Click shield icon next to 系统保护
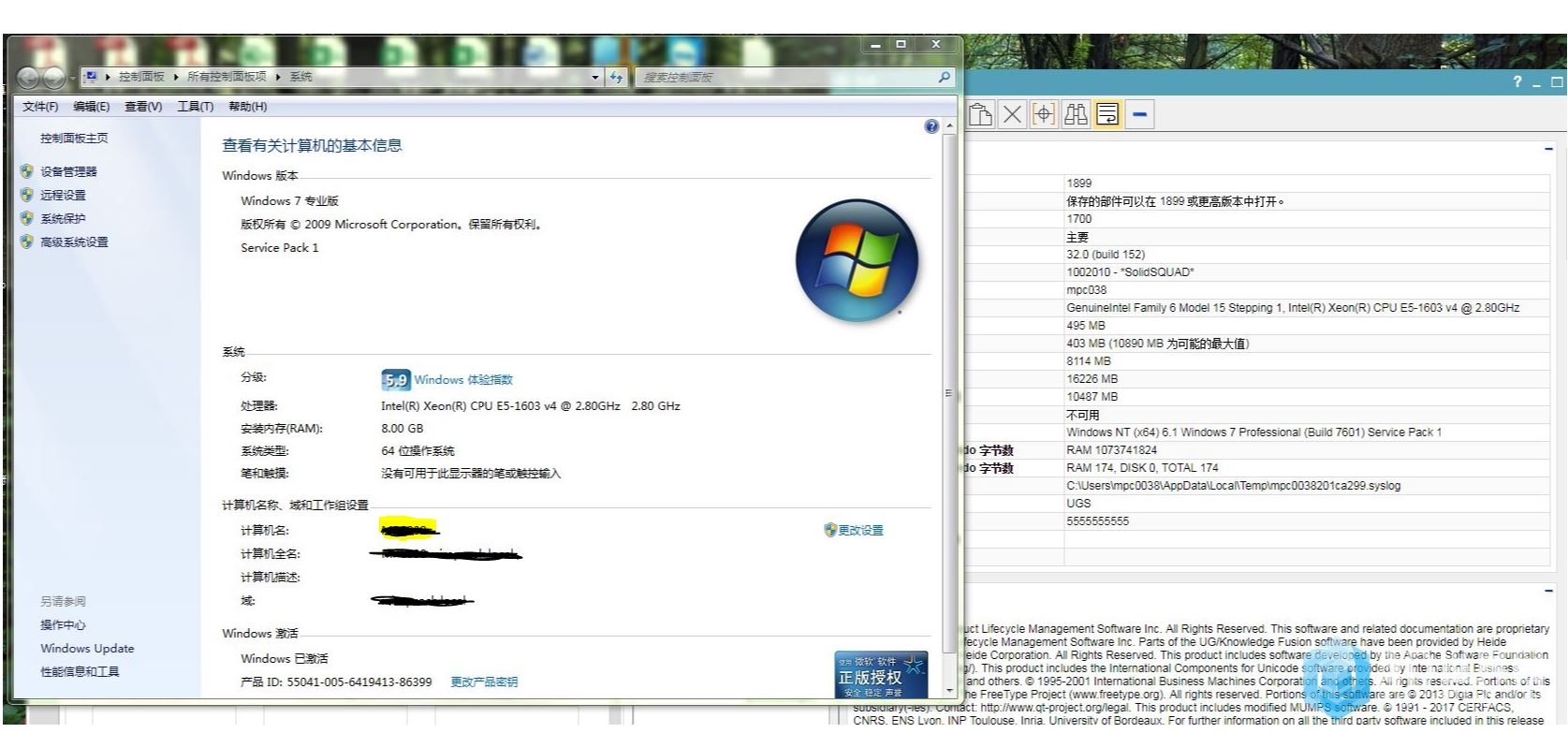Screen dimensions: 1568x733 tap(26, 218)
